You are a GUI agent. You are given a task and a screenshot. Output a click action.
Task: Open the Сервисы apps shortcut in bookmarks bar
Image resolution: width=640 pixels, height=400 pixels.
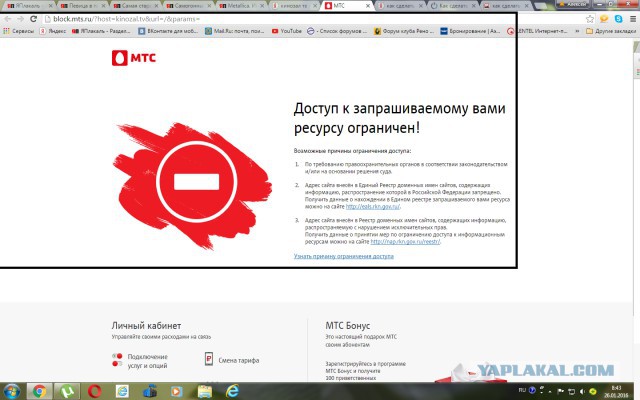click(18, 31)
